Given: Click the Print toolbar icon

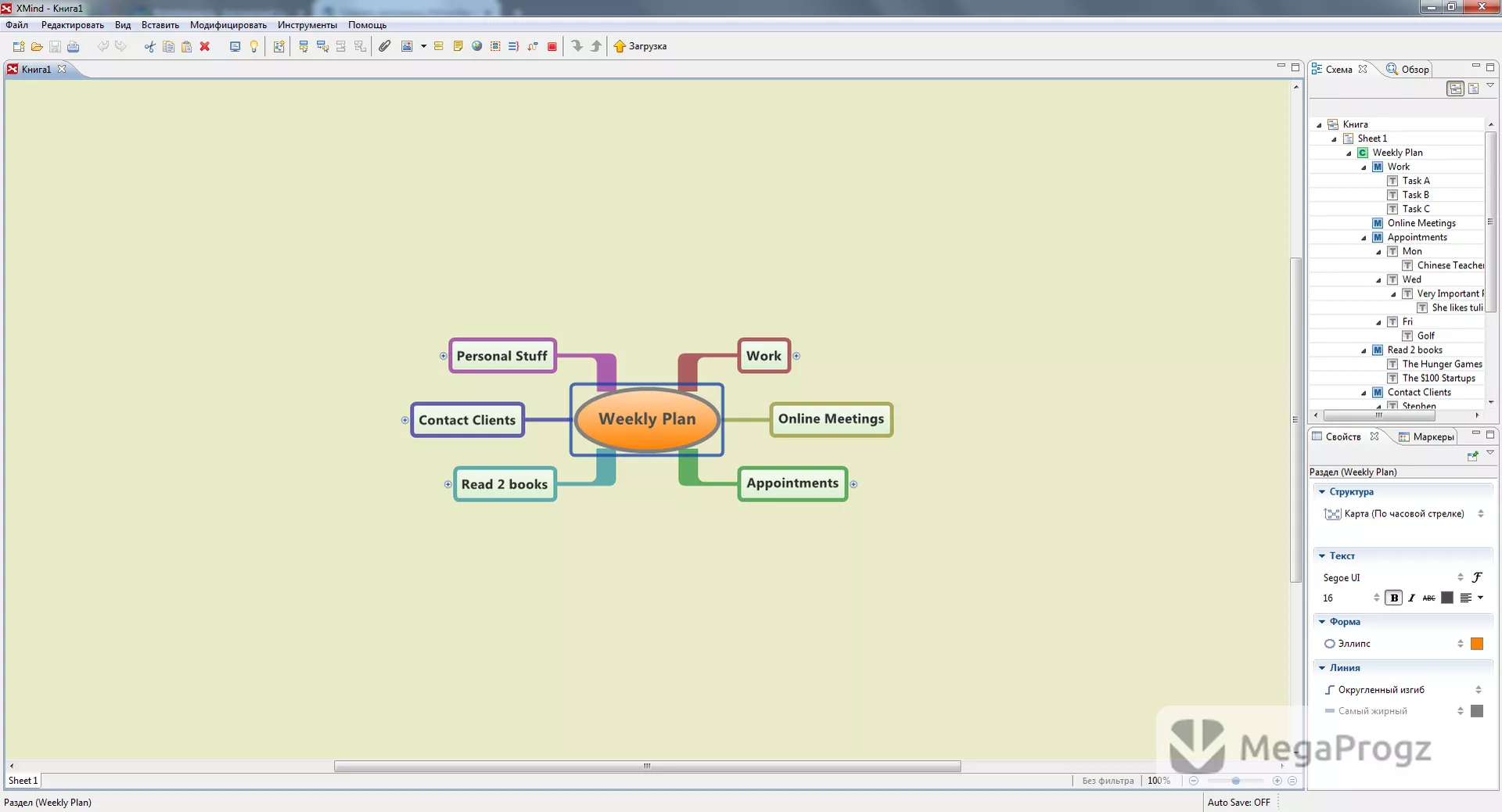Looking at the screenshot, I should 73,46.
